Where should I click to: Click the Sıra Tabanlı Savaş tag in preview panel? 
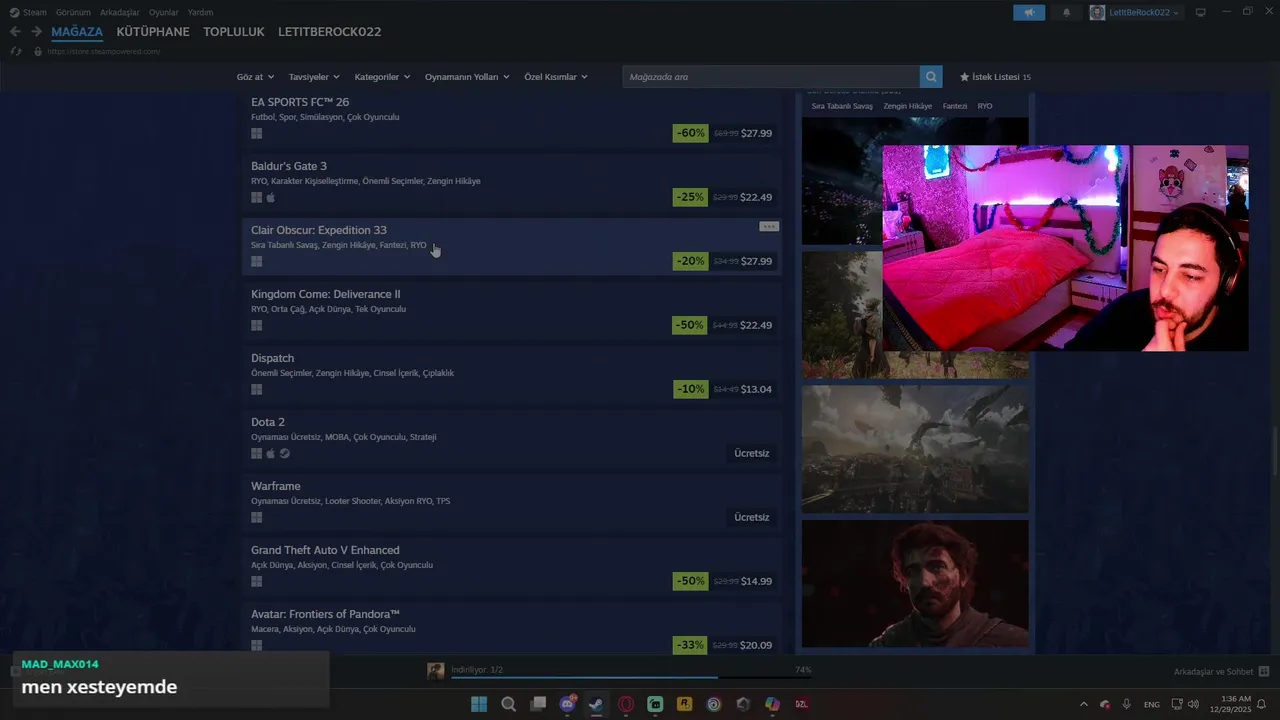coord(842,106)
